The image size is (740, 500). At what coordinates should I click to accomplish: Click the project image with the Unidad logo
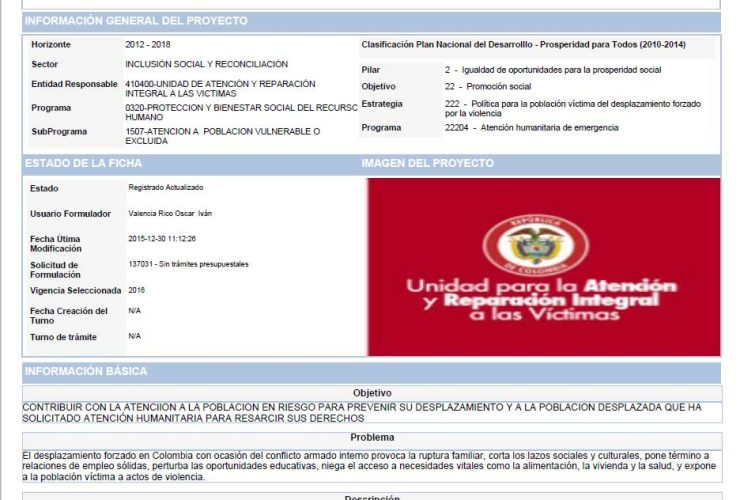coord(544,267)
